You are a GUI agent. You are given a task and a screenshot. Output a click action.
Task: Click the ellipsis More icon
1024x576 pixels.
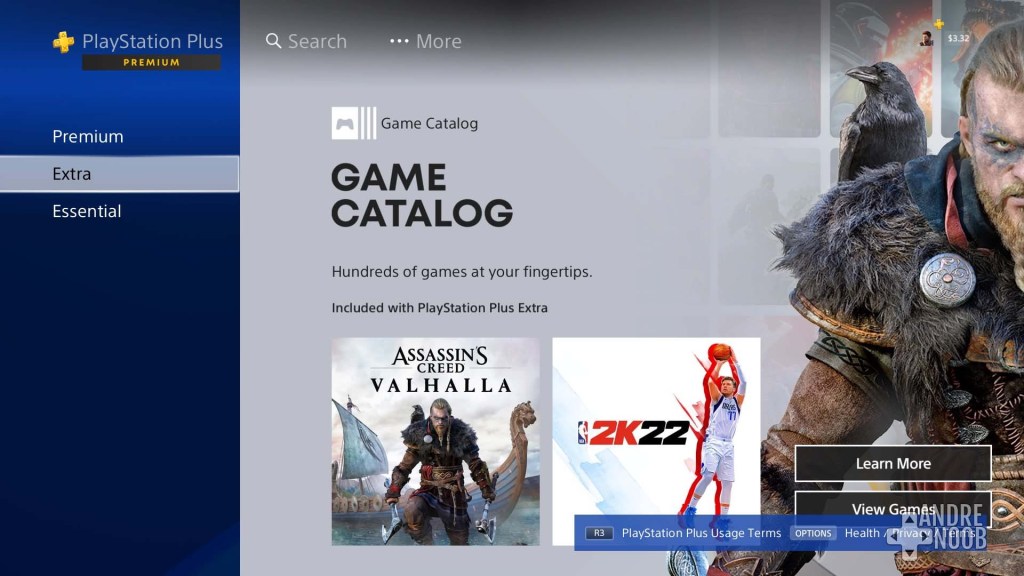[x=397, y=41]
